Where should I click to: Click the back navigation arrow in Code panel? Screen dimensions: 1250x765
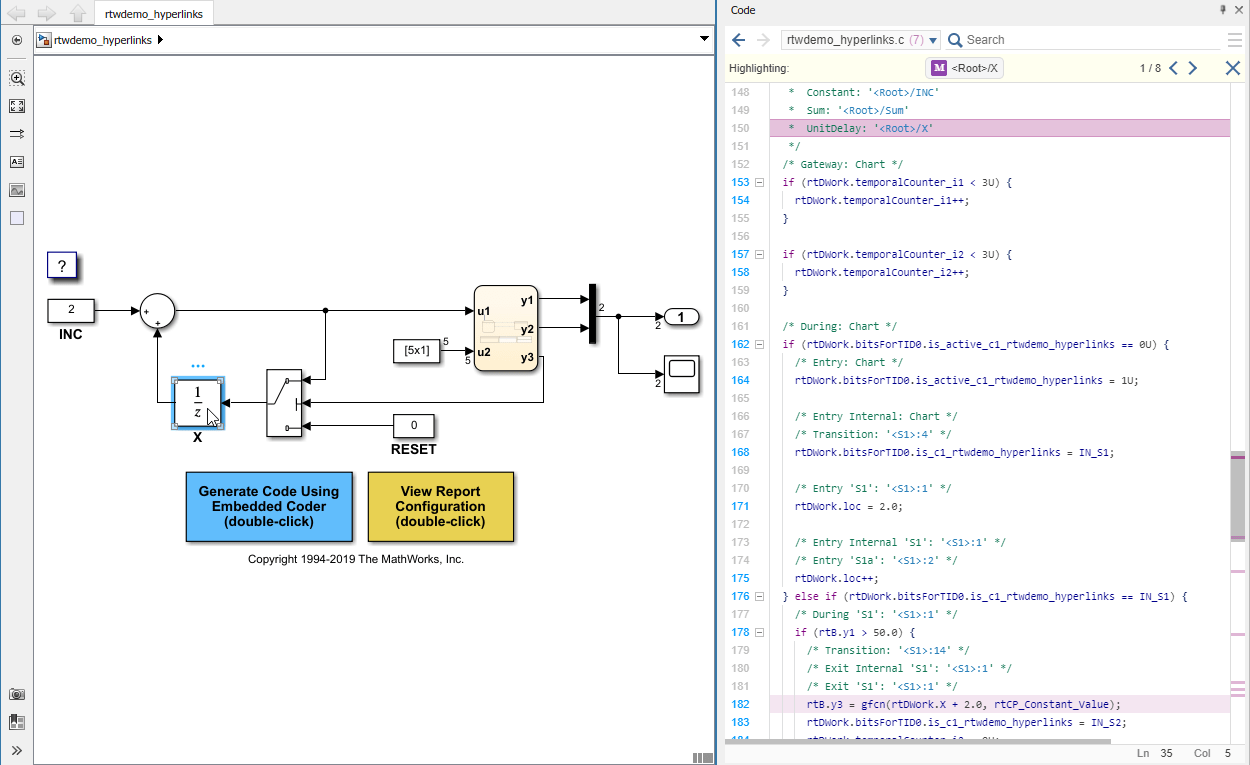coord(738,39)
